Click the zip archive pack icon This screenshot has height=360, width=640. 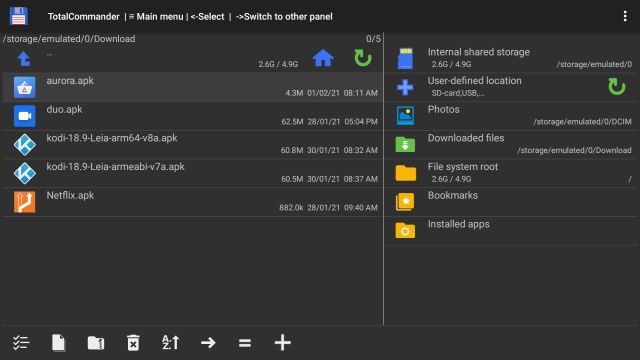click(x=96, y=342)
